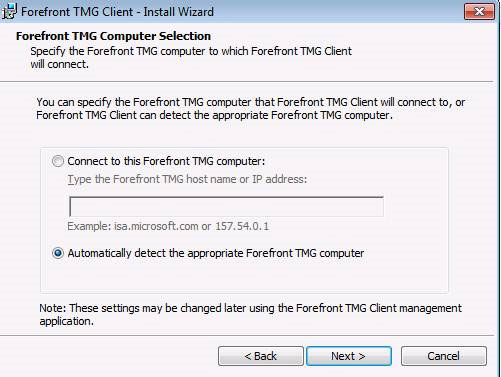Click the 'You can specify the Forefront TMG computer' paragraph
This screenshot has height=377, width=501.
click(x=250, y=109)
